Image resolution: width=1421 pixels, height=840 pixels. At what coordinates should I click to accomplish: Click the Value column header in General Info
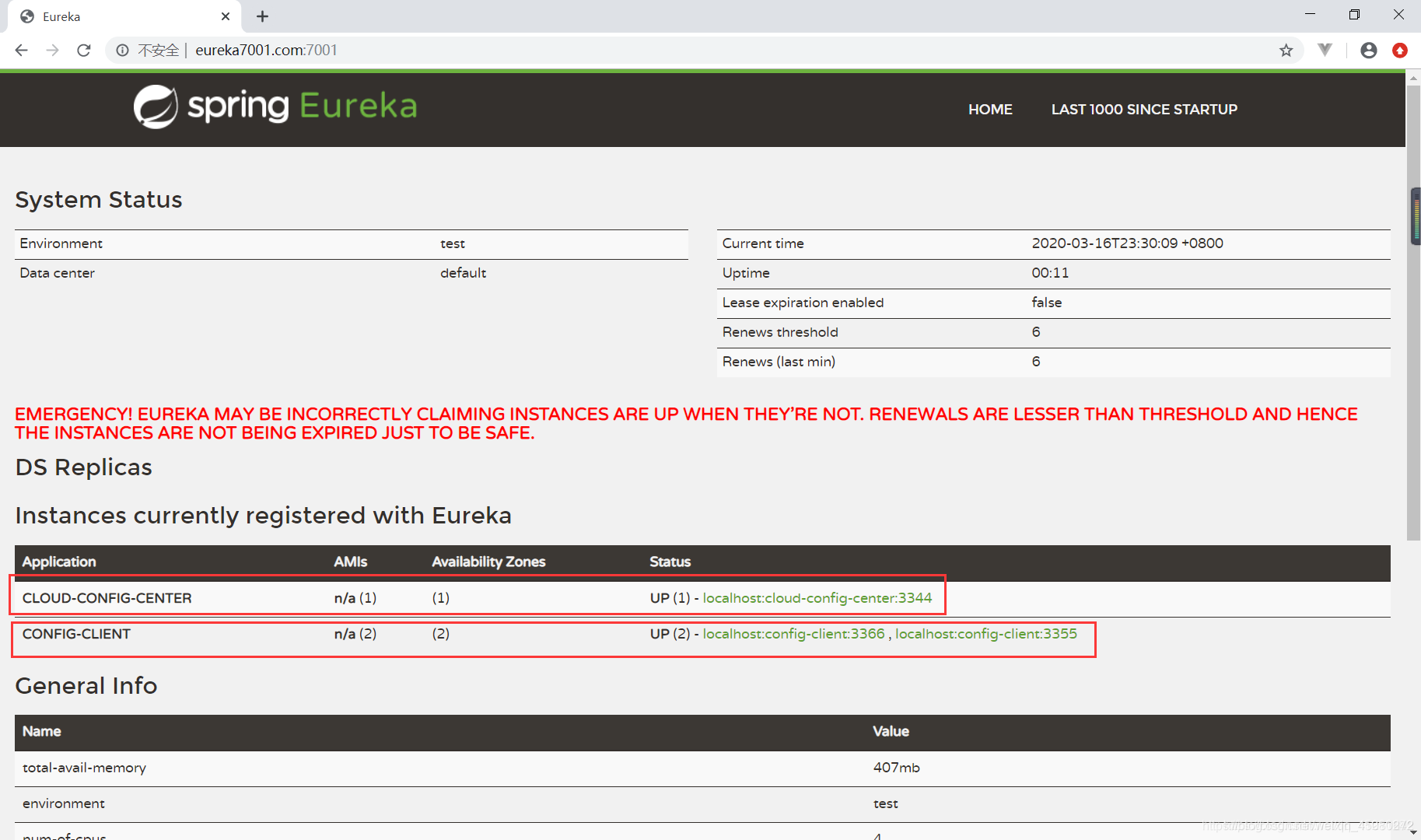coord(891,731)
